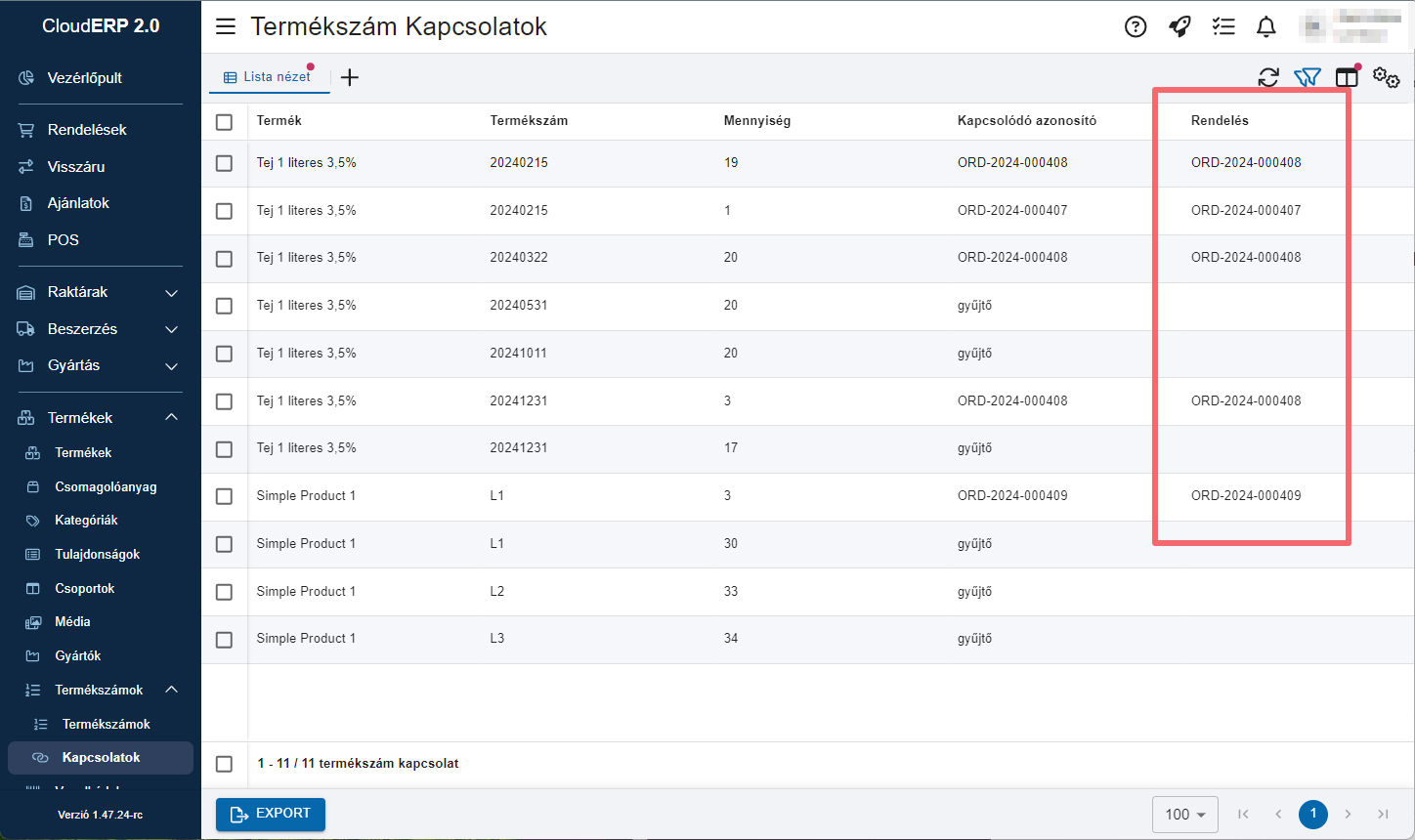Open column layout settings icon
Viewport: 1415px width, 840px height.
click(1348, 77)
